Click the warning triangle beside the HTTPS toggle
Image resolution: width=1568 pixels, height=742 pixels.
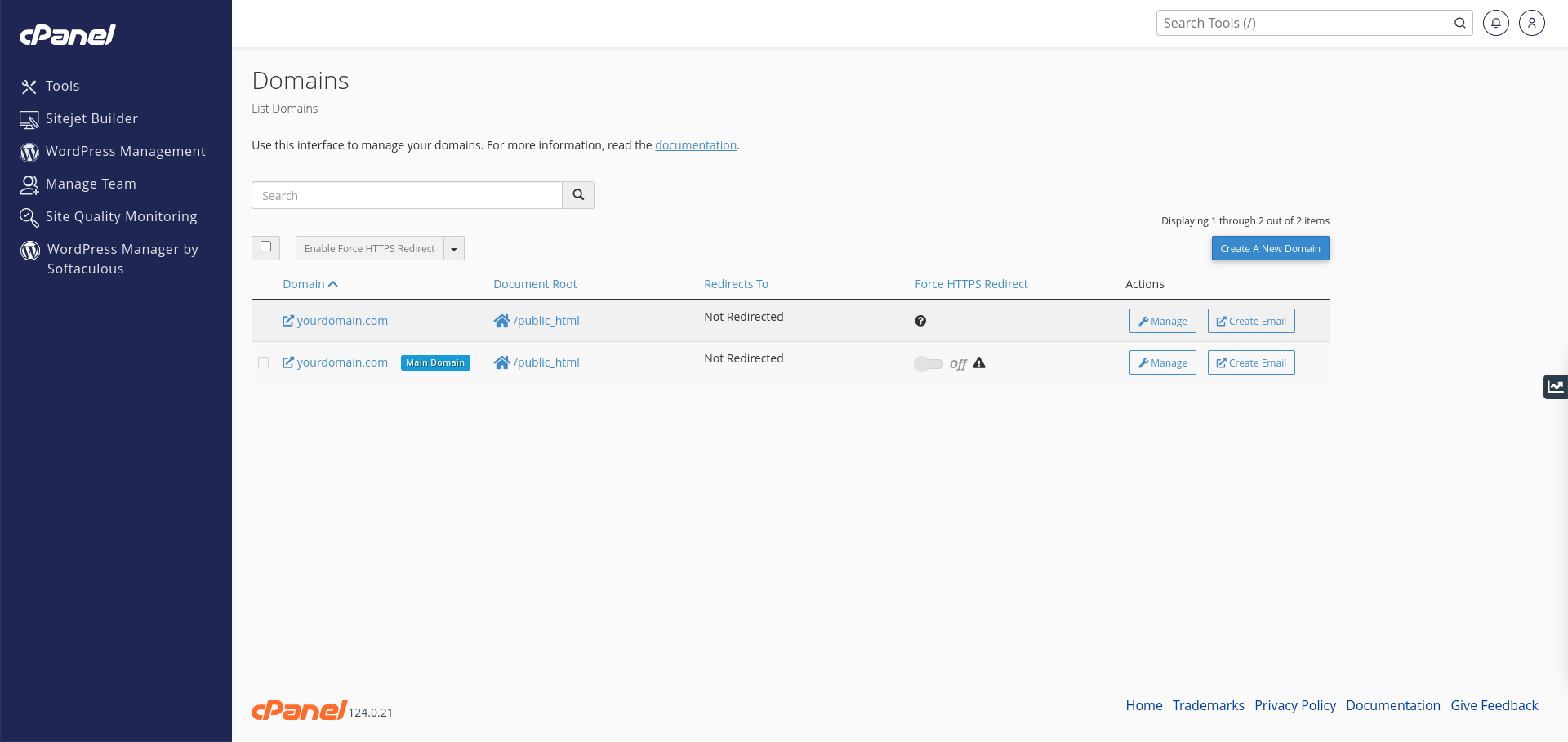(979, 363)
